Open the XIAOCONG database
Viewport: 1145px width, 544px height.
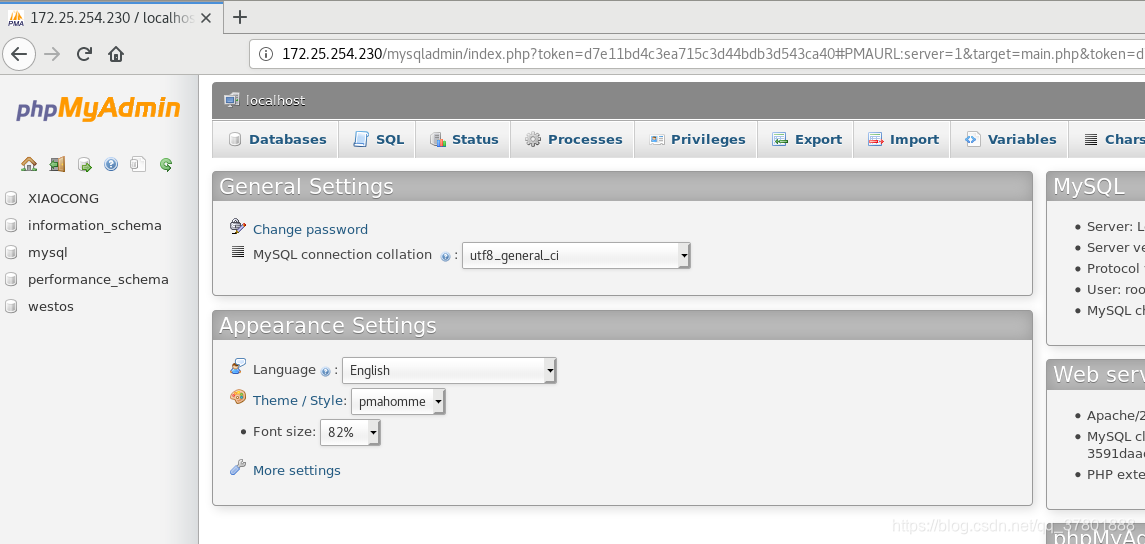pyautogui.click(x=63, y=198)
